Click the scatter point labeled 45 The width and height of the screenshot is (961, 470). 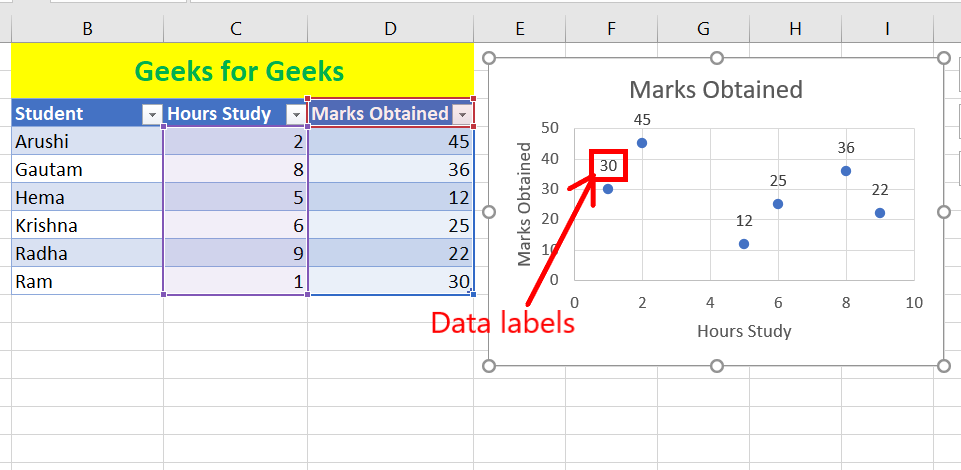642,143
